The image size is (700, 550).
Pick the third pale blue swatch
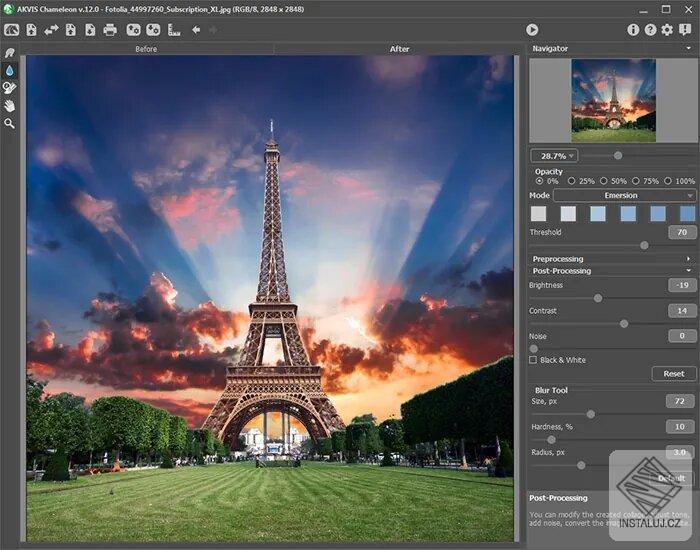click(x=598, y=213)
